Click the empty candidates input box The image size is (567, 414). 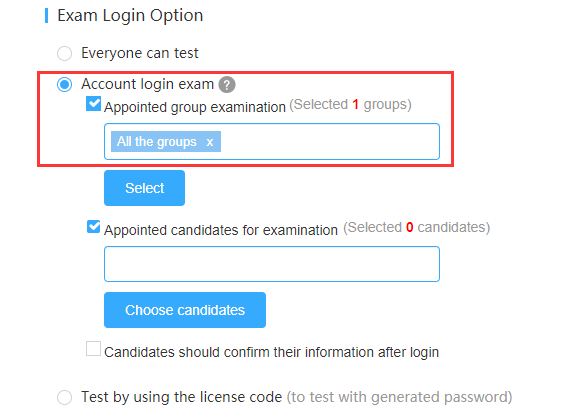coord(272,264)
